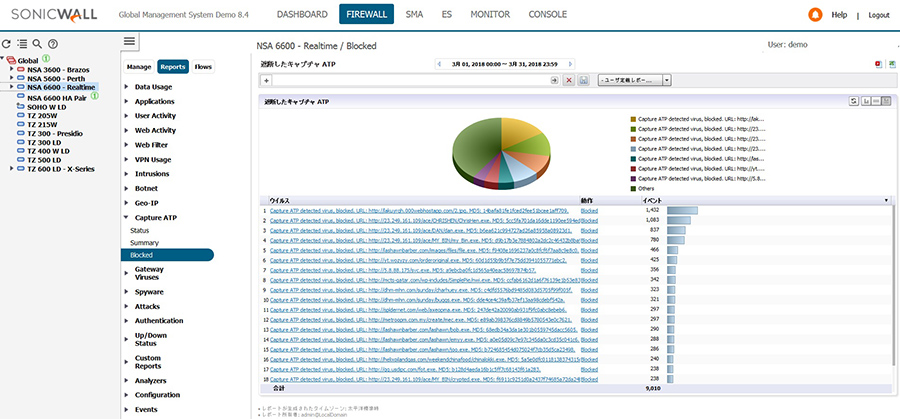Click the yellow legend swatch for first entry
The width and height of the screenshot is (900, 419).
tap(633, 119)
